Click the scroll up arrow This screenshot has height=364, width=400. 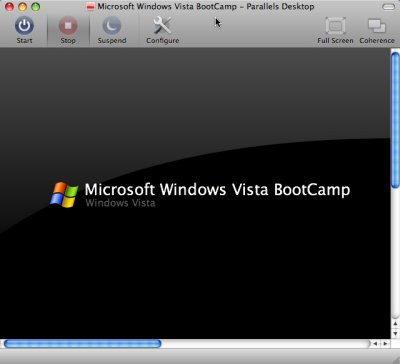(395, 324)
